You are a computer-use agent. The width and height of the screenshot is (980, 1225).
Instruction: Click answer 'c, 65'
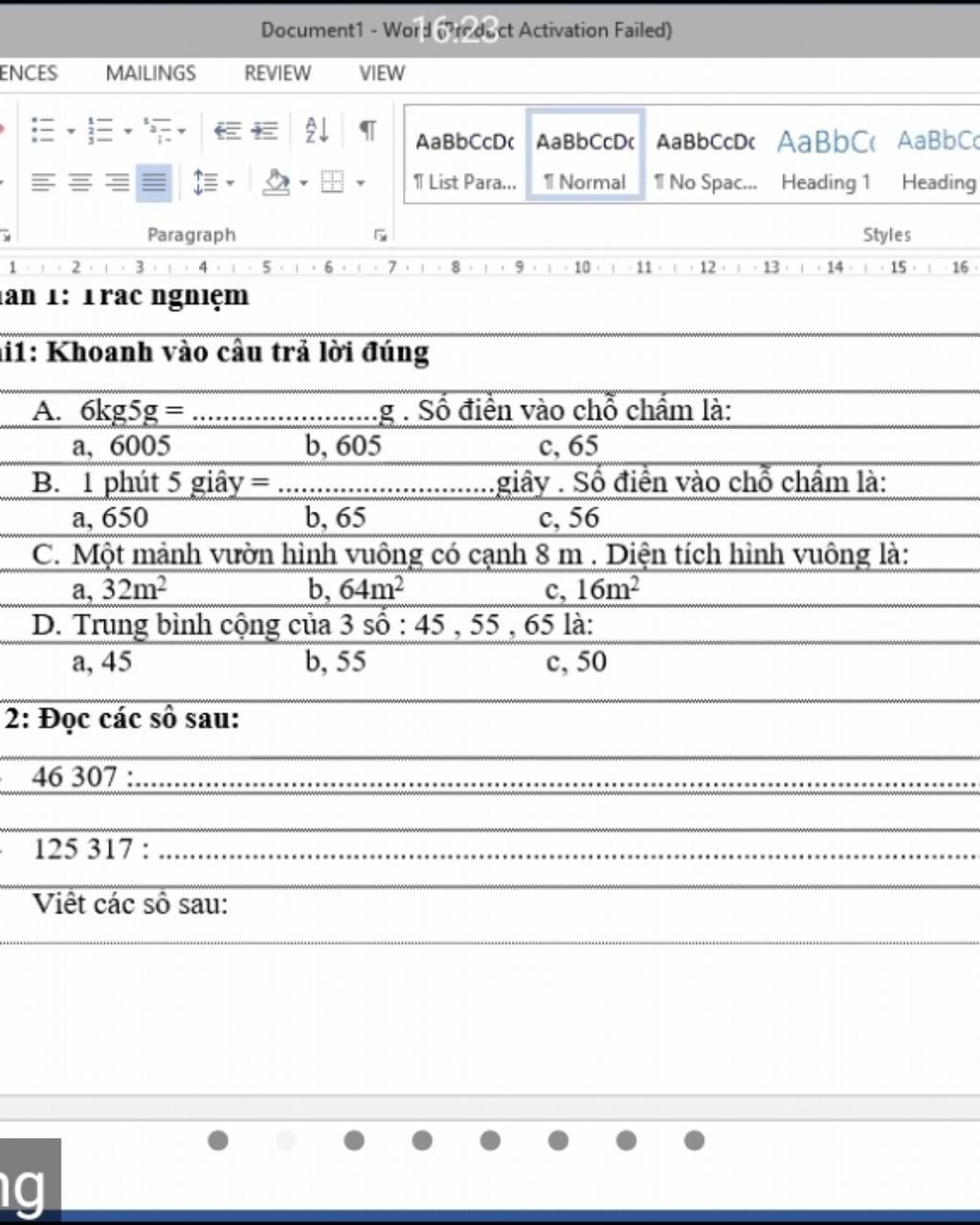(x=568, y=446)
